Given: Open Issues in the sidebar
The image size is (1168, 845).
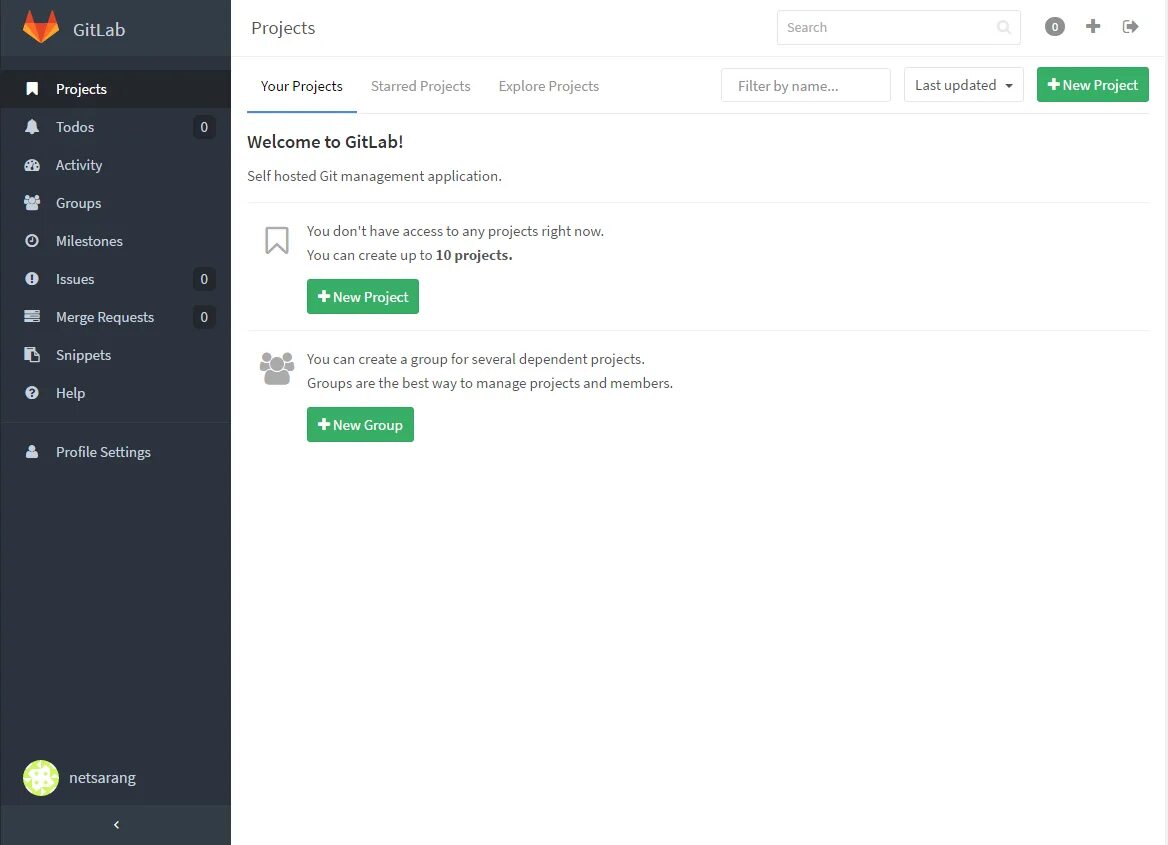Looking at the screenshot, I should click(115, 279).
